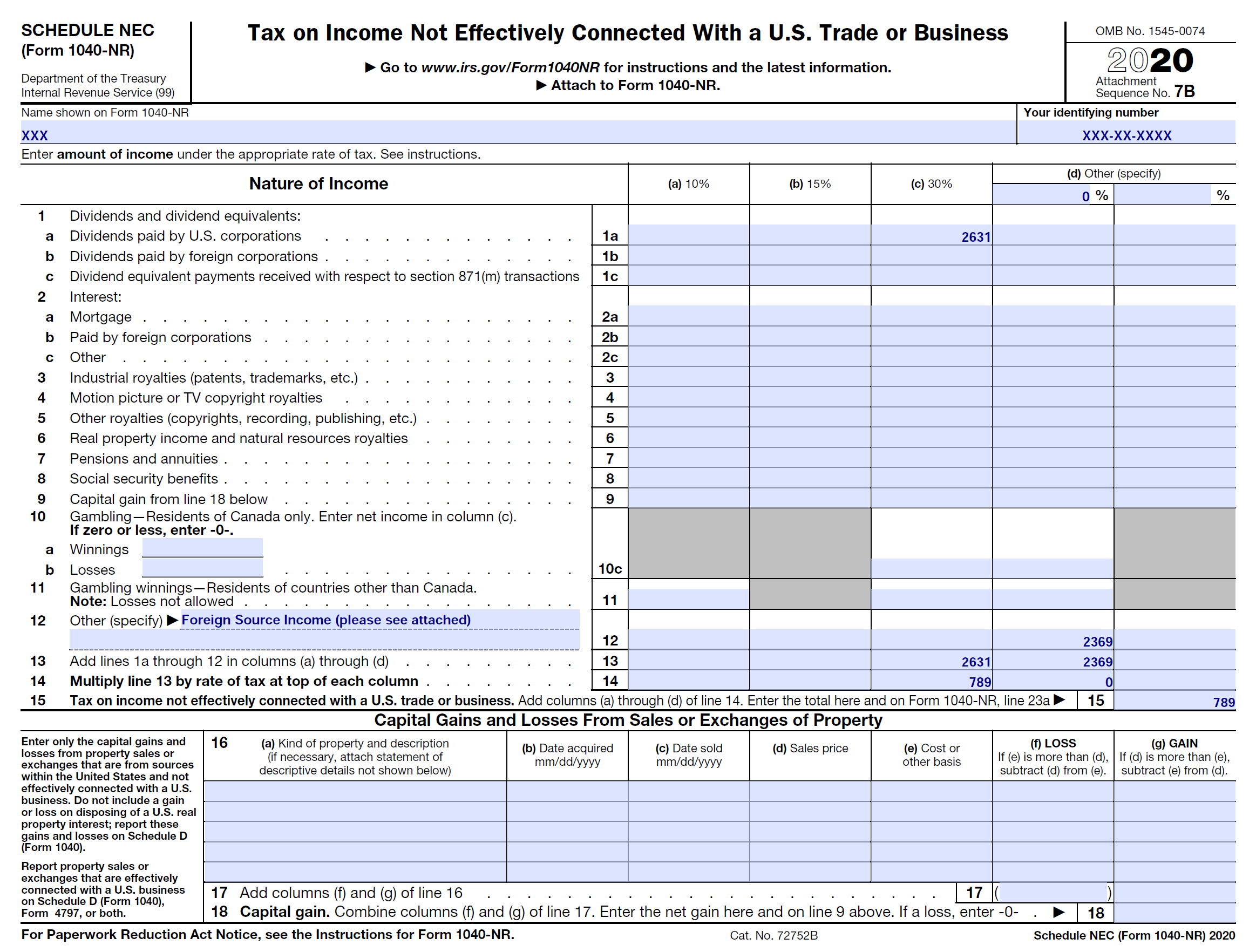Click line 8 Social security benefits 30% cell
The image size is (1256, 952).
[x=932, y=479]
